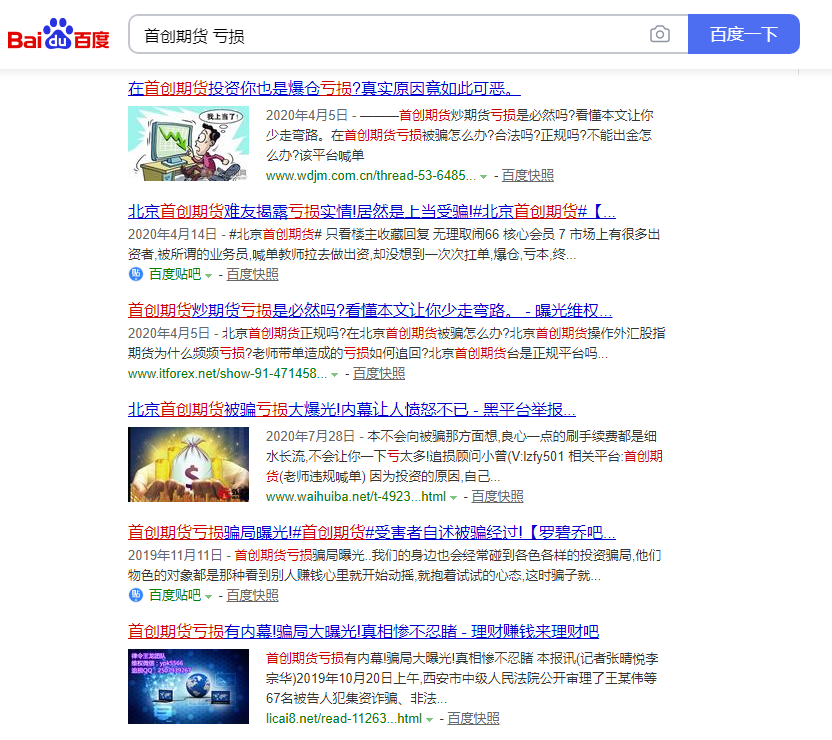Expand arrow beside 百度贴吧 under 难友揭露 result
The height and width of the screenshot is (740, 832).
point(209,276)
